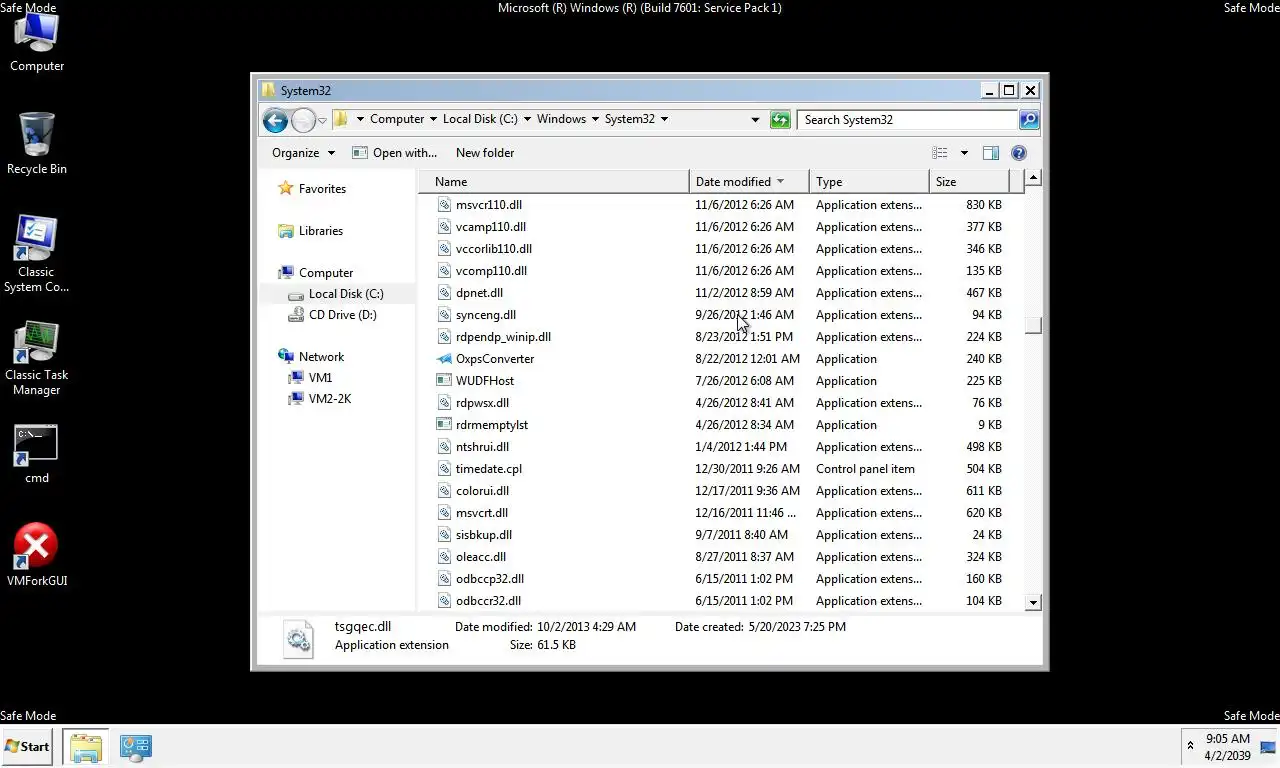This screenshot has width=1280, height=768.
Task: Select the OxpsConverter application icon
Action: [x=445, y=359]
